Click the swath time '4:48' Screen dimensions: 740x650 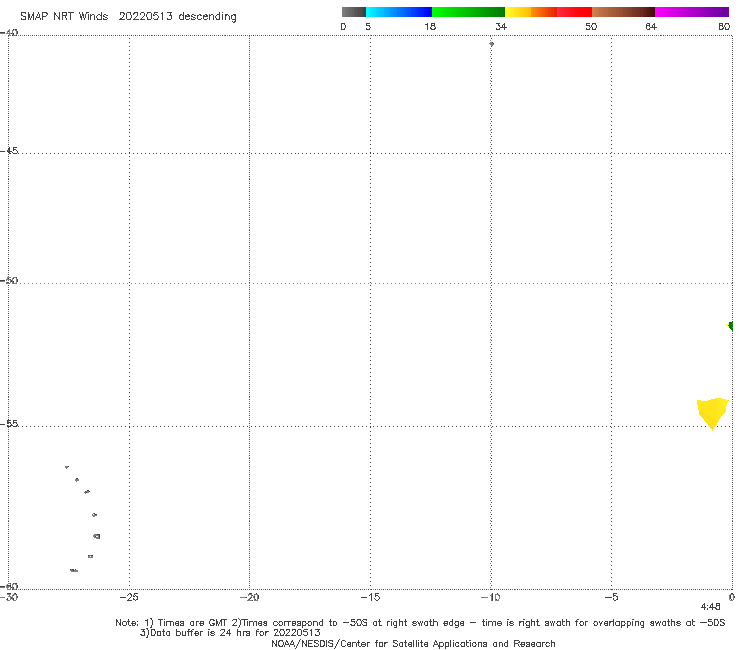tap(710, 607)
